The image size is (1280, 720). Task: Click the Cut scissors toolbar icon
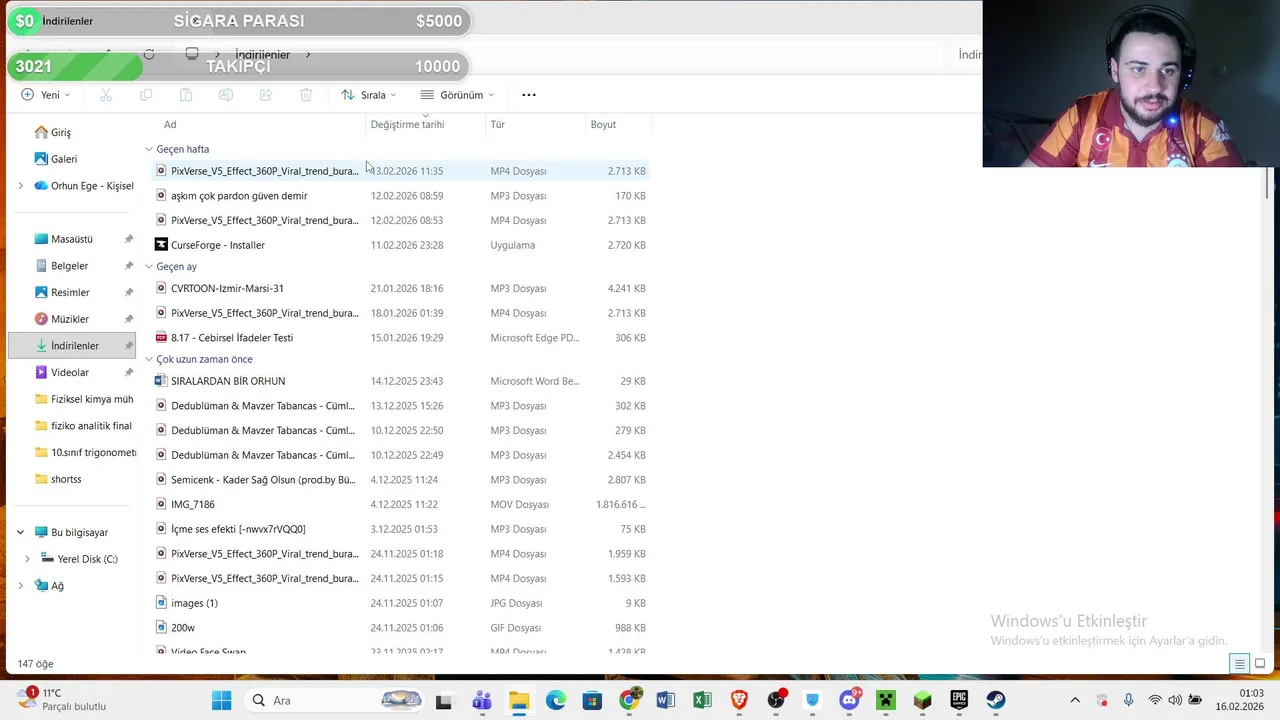[x=106, y=95]
